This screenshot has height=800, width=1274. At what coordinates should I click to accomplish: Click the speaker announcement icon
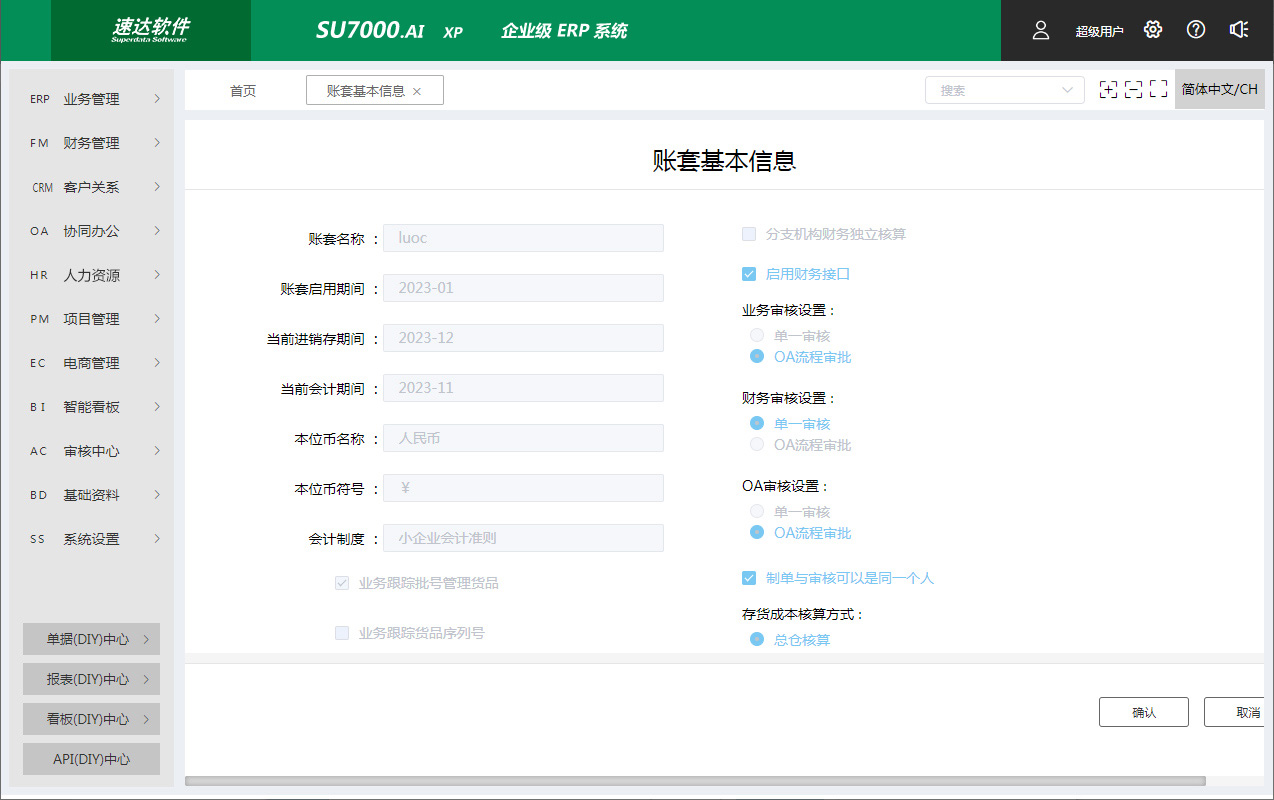[x=1239, y=30]
